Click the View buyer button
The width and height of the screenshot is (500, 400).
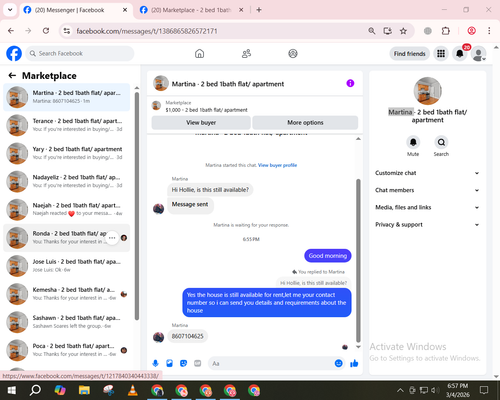[x=201, y=123]
